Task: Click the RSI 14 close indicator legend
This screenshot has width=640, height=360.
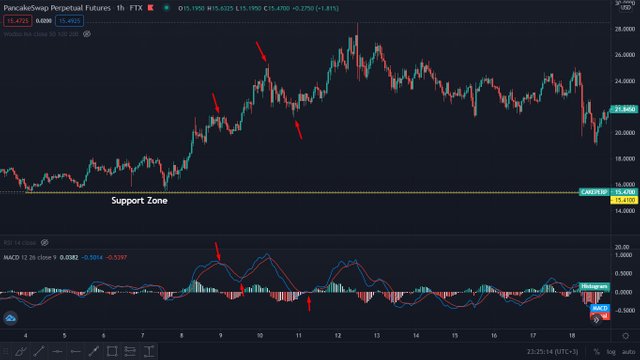Action: click(20, 243)
